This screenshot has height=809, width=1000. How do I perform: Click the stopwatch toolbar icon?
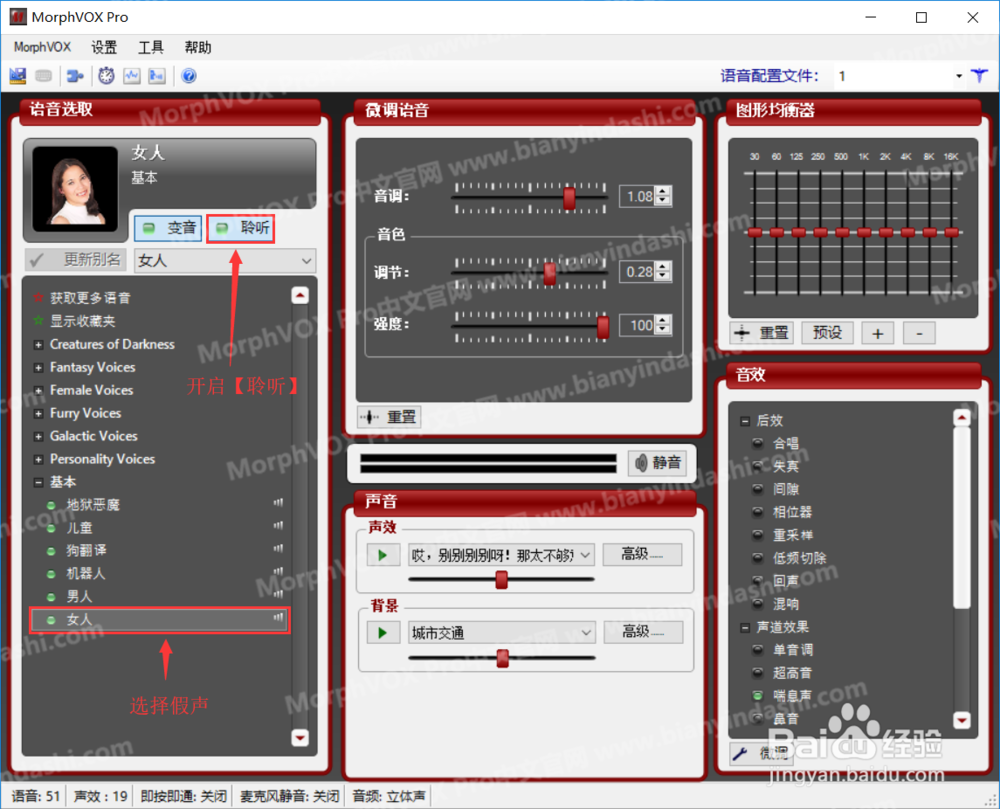pos(106,76)
